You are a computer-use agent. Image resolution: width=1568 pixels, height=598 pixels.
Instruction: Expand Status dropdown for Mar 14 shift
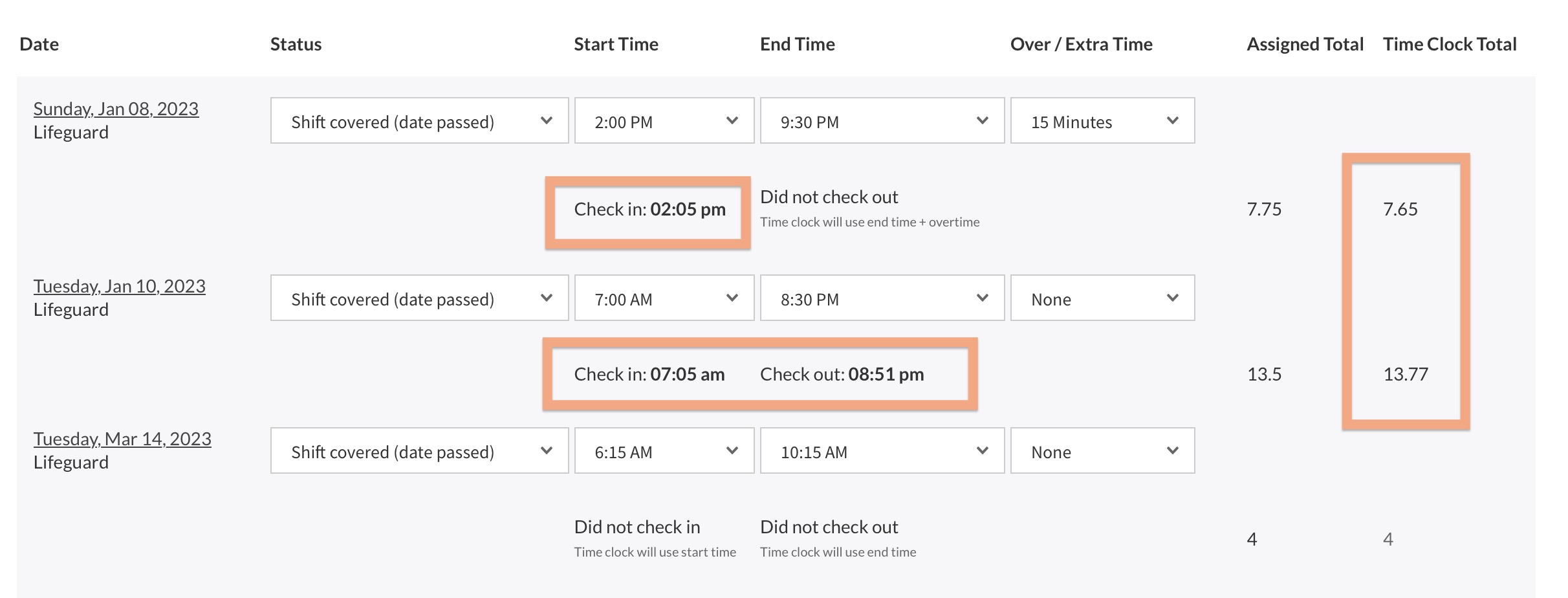[419, 451]
